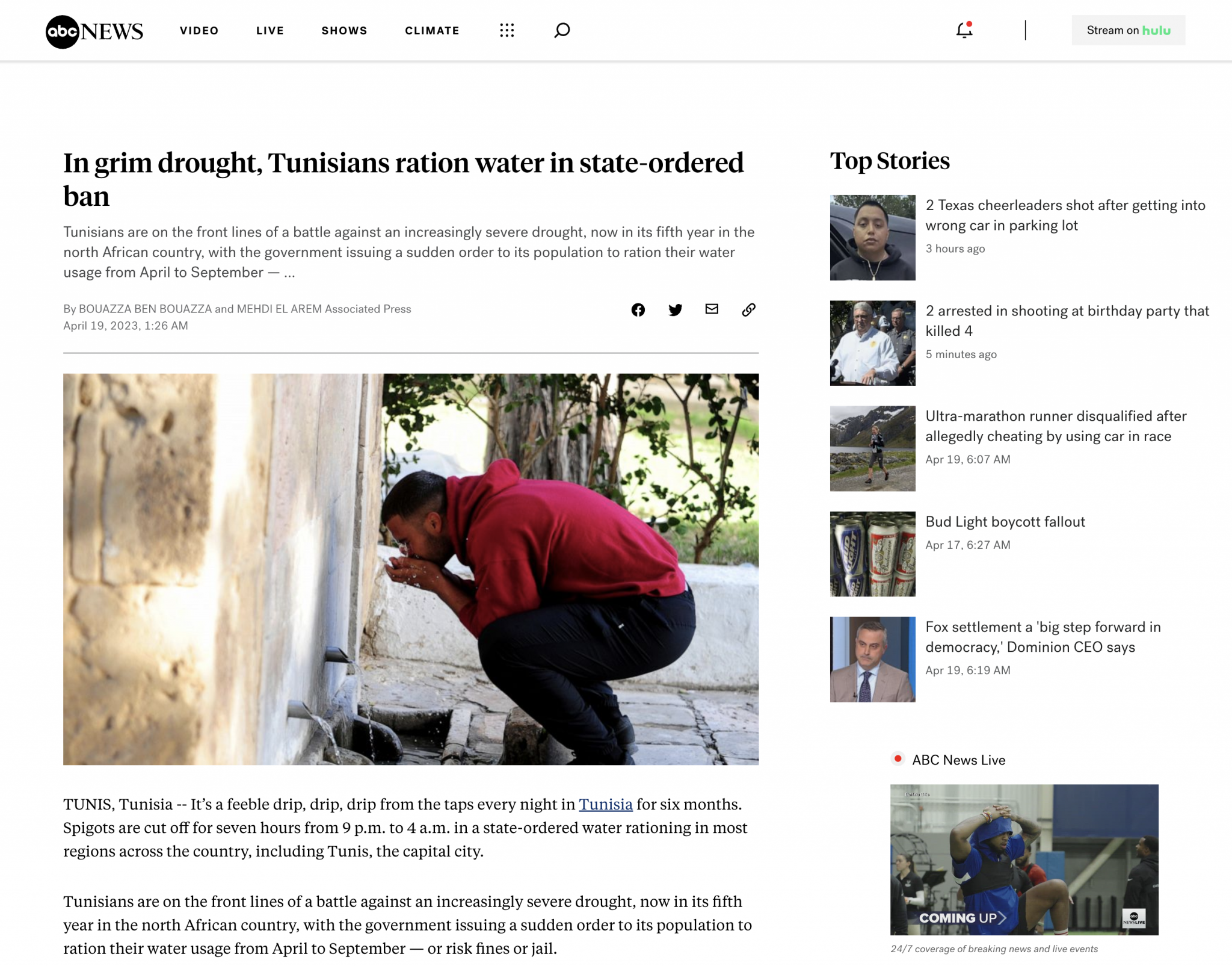Share article on Facebook

click(638, 309)
